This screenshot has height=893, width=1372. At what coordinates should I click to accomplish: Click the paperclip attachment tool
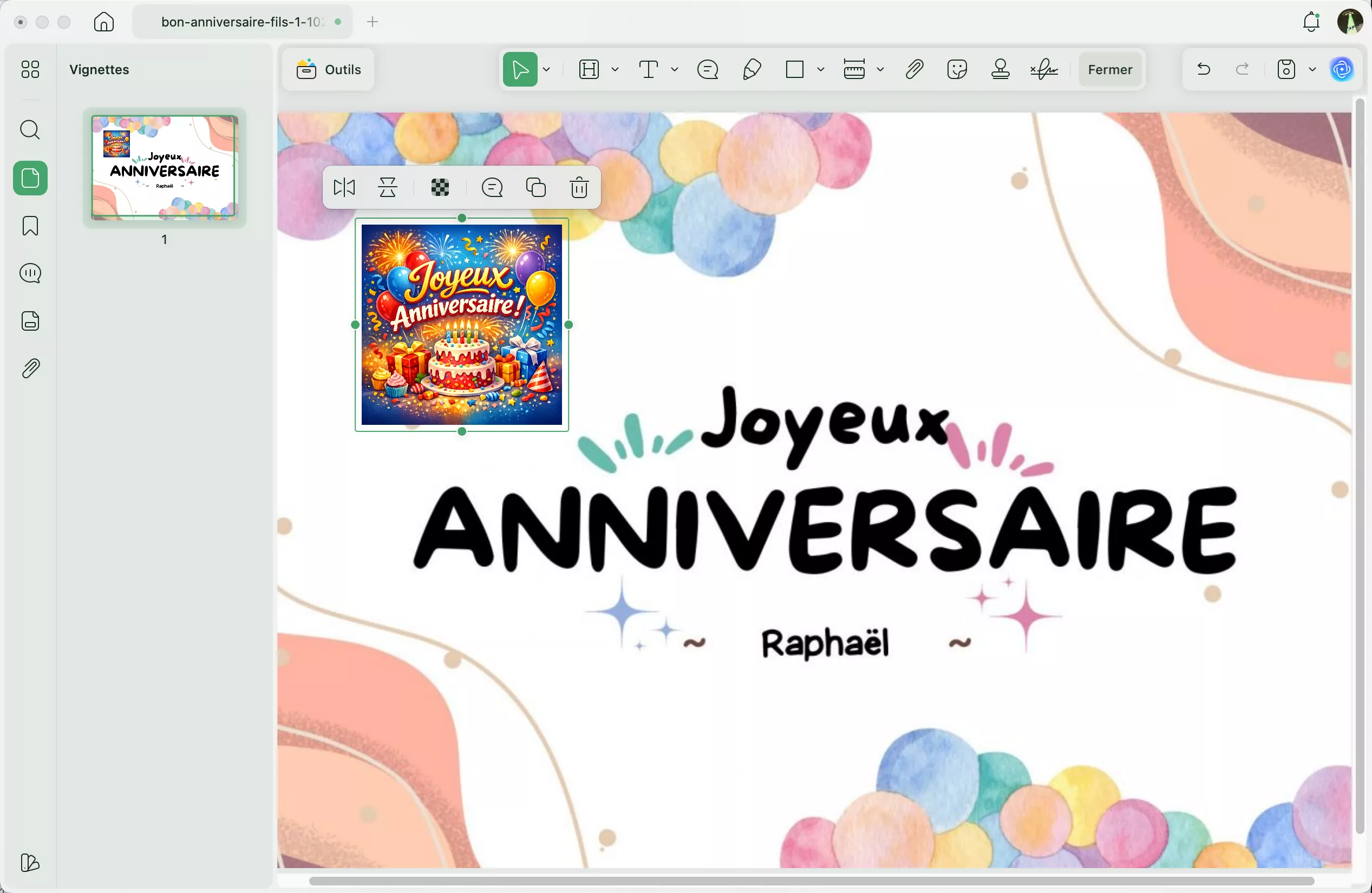[914, 69]
